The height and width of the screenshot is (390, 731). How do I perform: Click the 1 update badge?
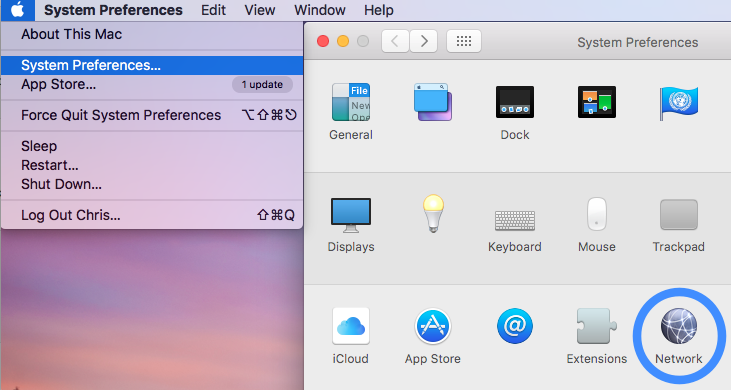pyautogui.click(x=262, y=84)
